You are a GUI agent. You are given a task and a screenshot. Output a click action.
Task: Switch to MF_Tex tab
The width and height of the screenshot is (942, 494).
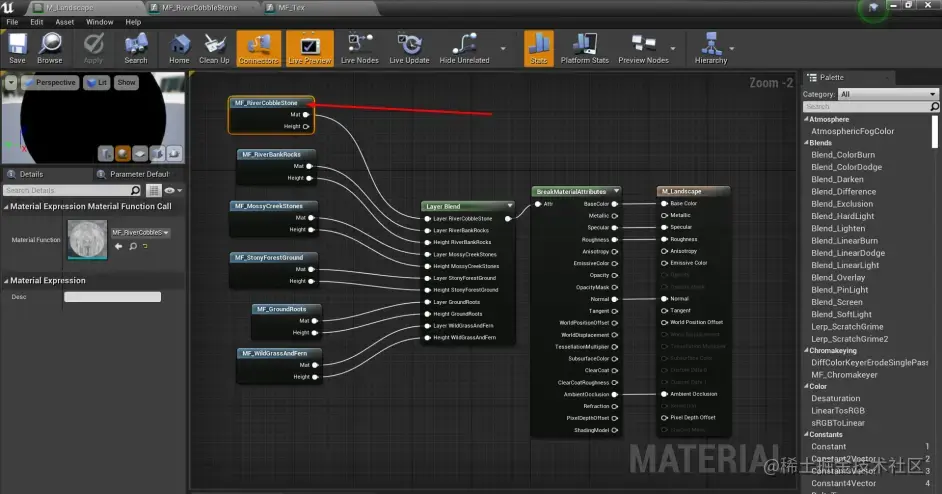291,8
